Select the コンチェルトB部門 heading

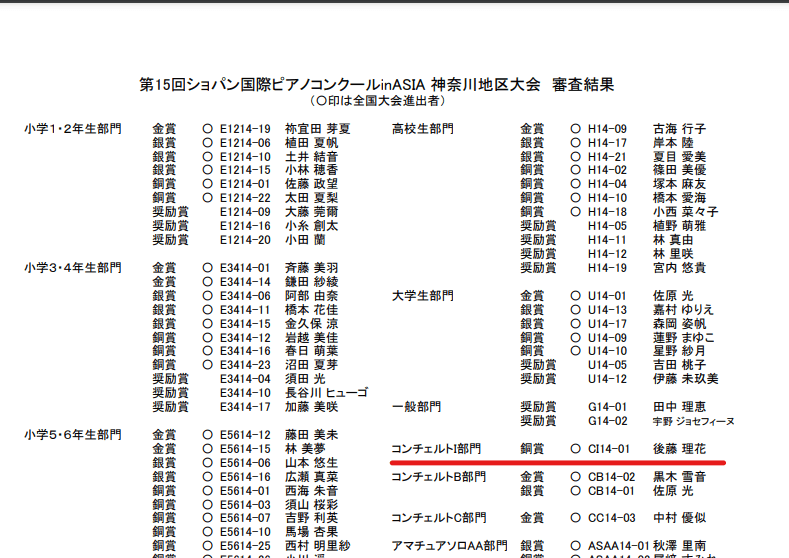(x=437, y=477)
